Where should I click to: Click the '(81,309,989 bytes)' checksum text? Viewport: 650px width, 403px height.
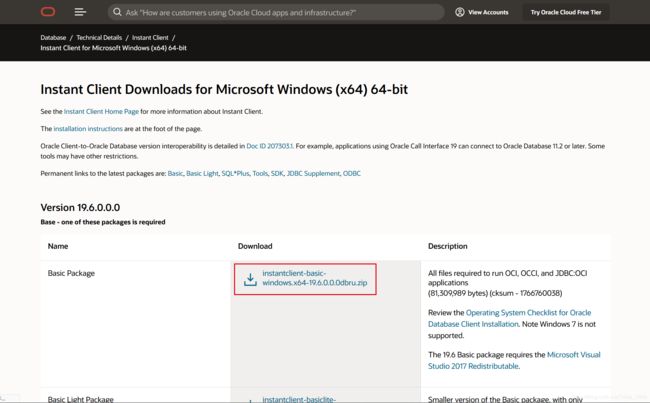(495, 293)
